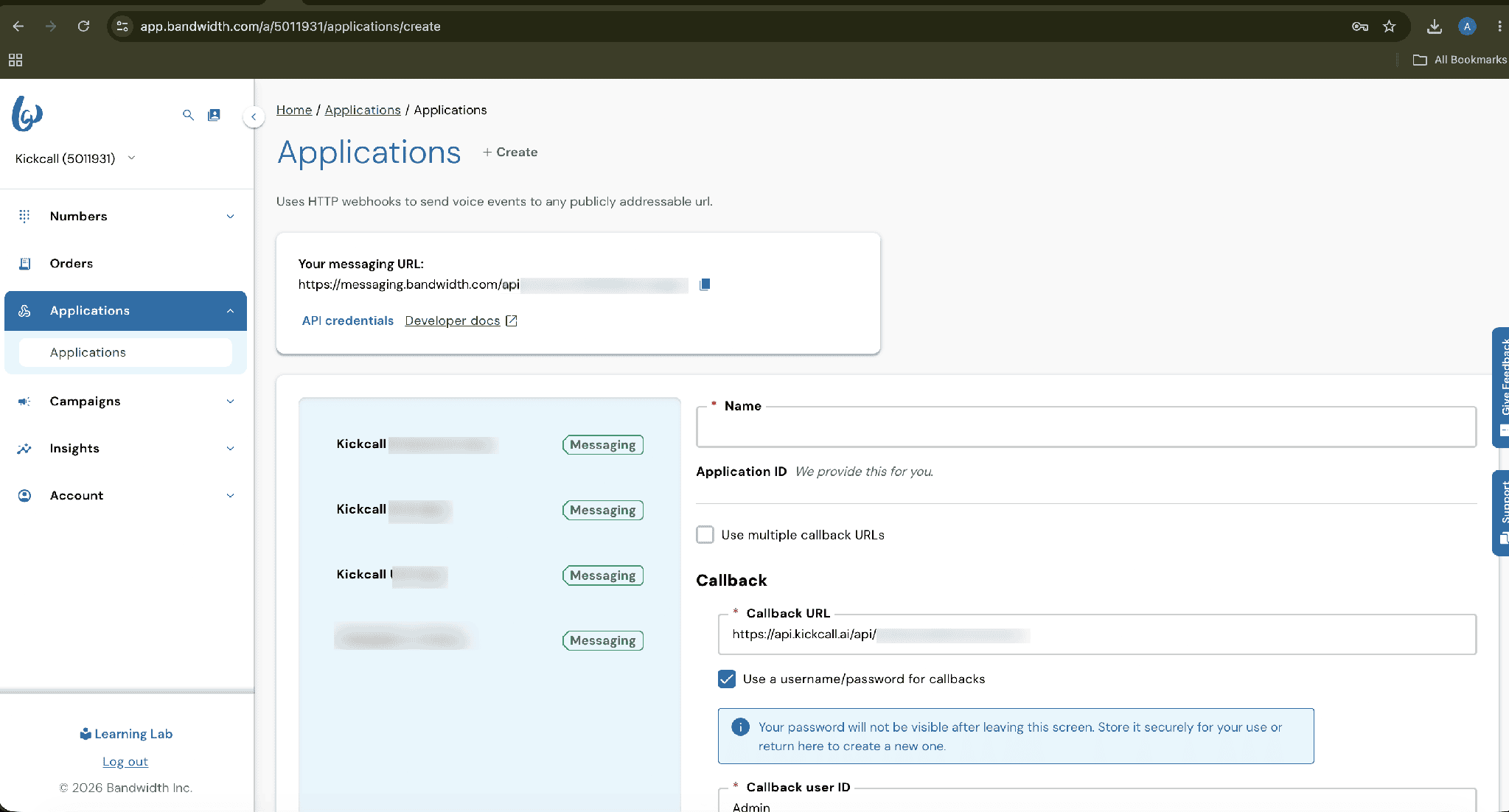Select the fourth blurred-name application row

[489, 640]
